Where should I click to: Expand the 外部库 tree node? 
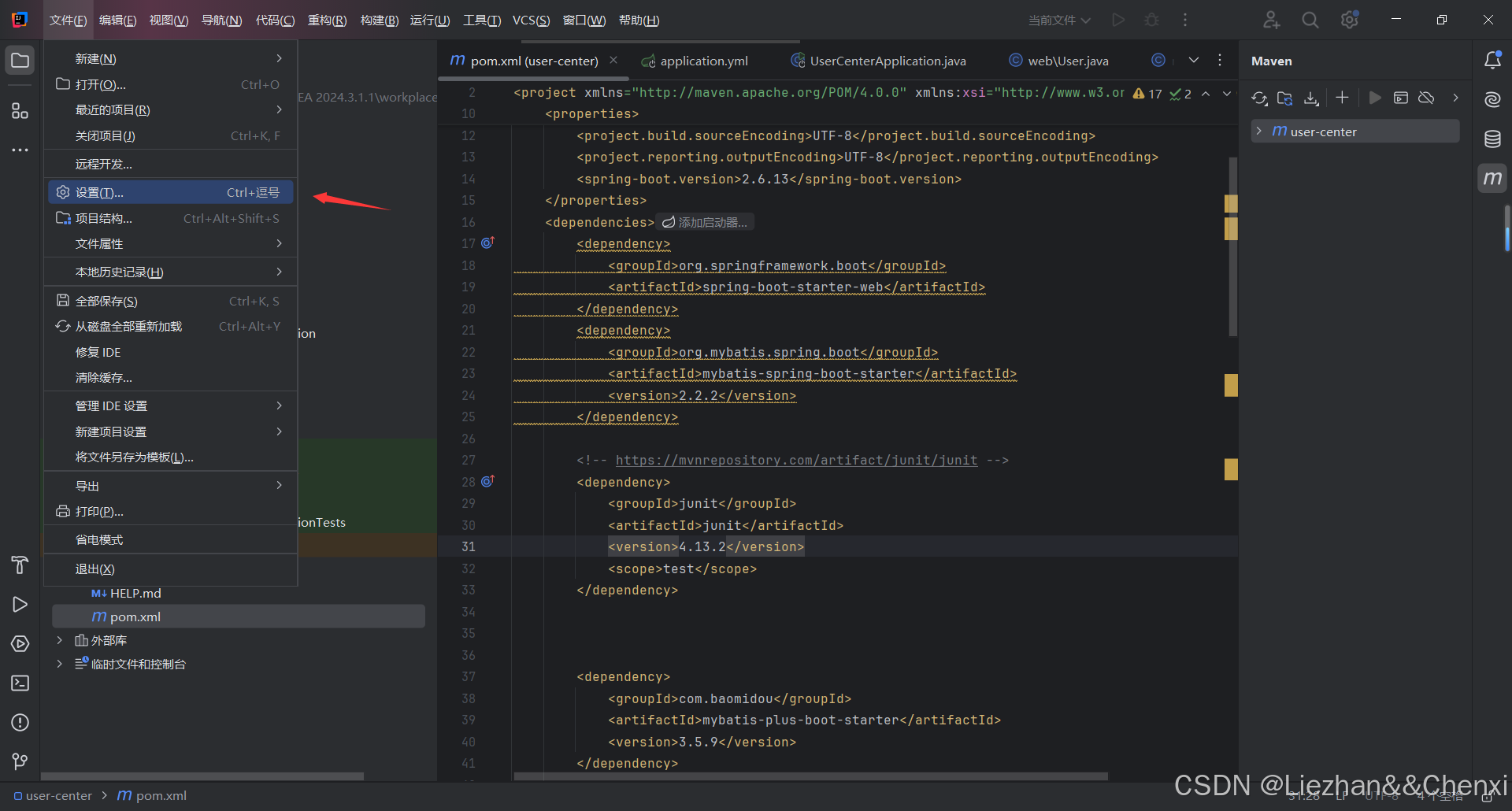pyautogui.click(x=59, y=641)
